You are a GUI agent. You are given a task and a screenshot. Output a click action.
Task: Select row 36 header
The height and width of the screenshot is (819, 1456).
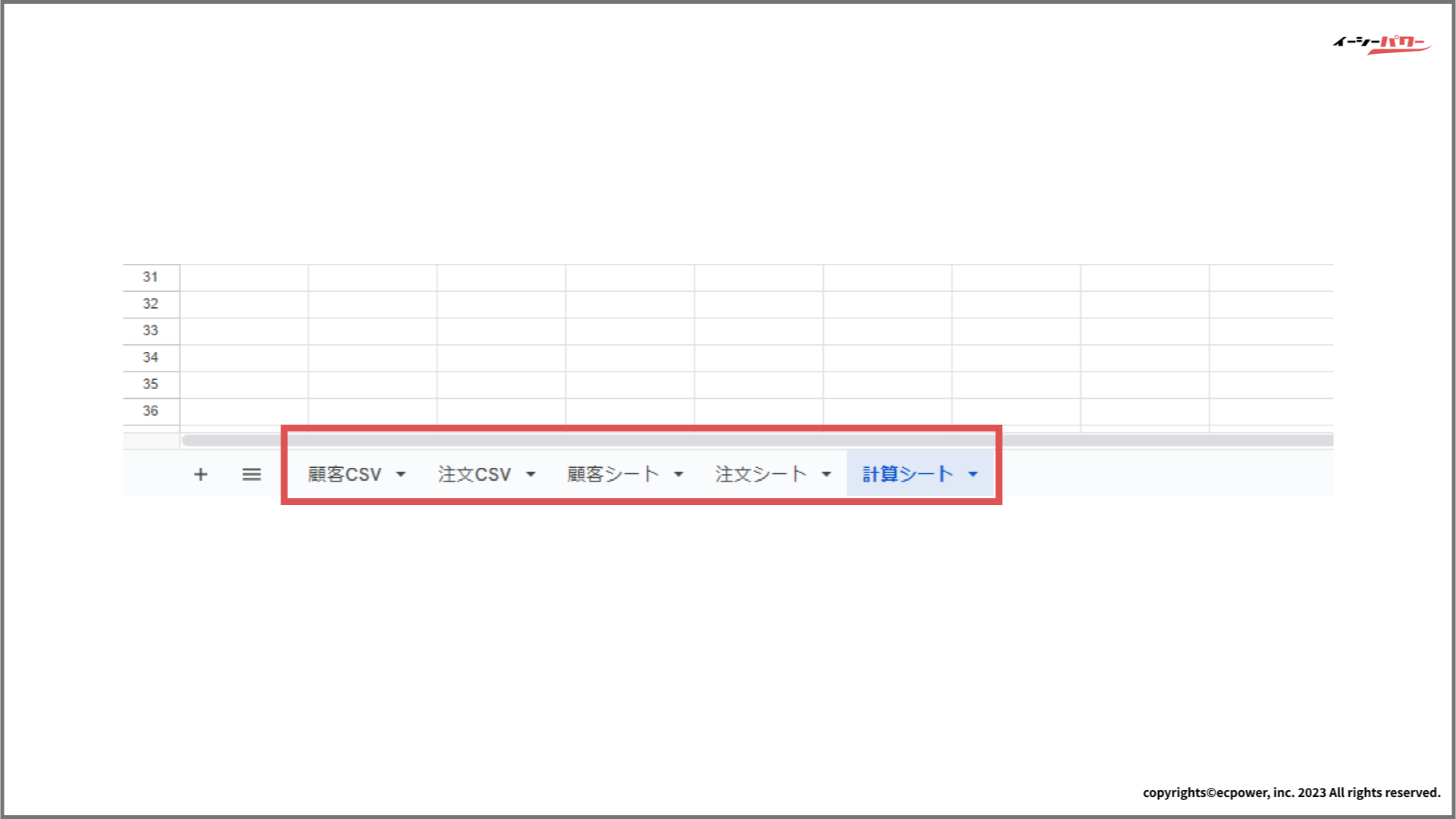[x=151, y=411]
